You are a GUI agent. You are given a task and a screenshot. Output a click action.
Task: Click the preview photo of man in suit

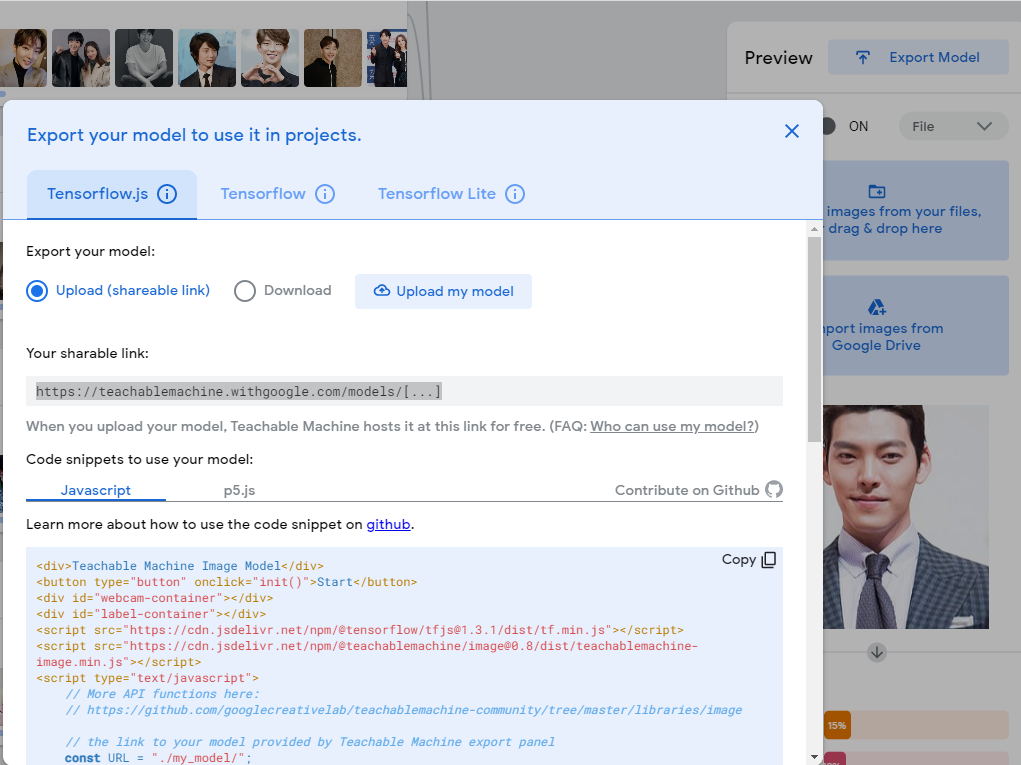906,517
